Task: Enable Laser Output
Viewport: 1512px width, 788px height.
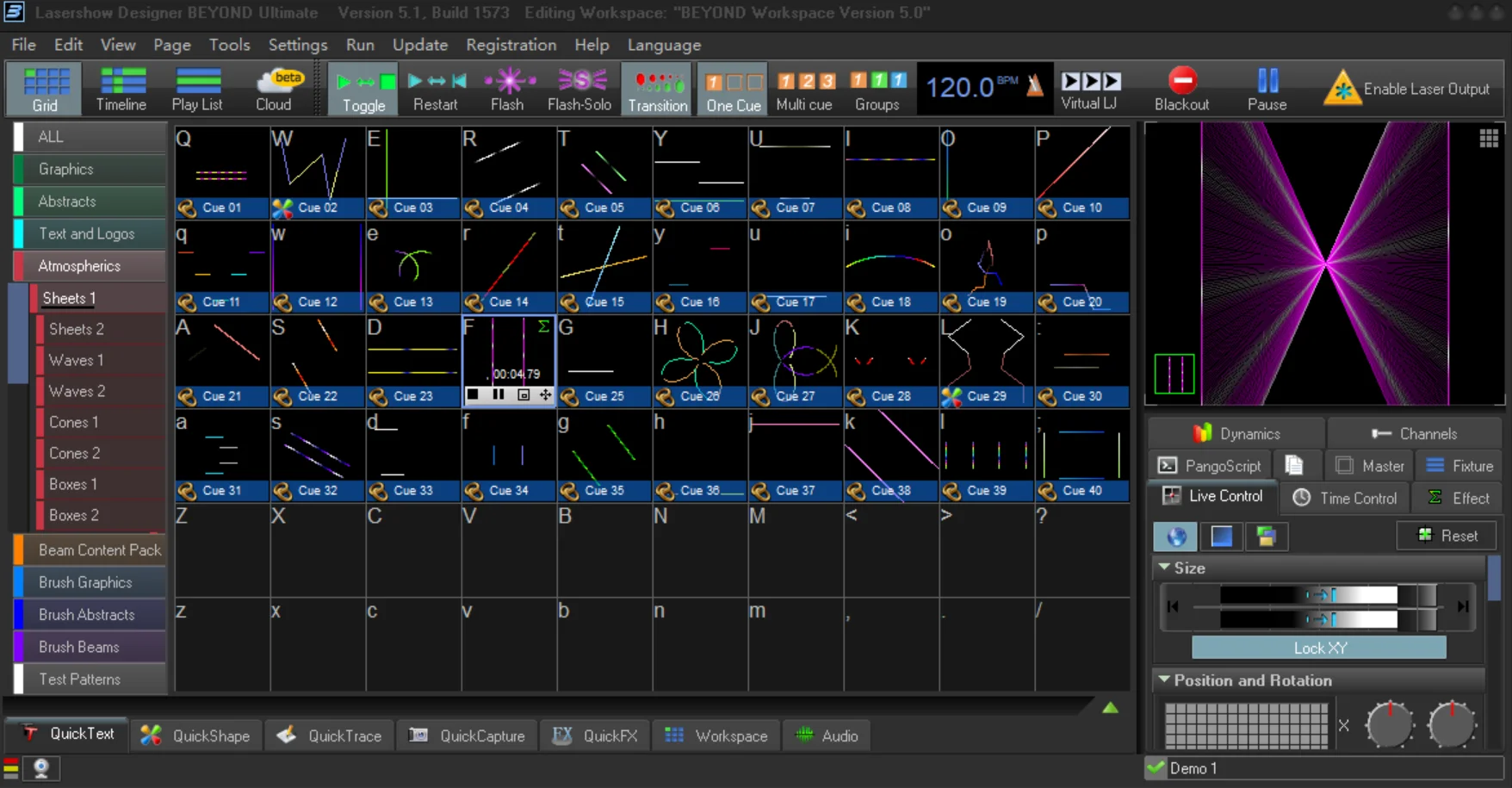Action: pyautogui.click(x=1407, y=89)
